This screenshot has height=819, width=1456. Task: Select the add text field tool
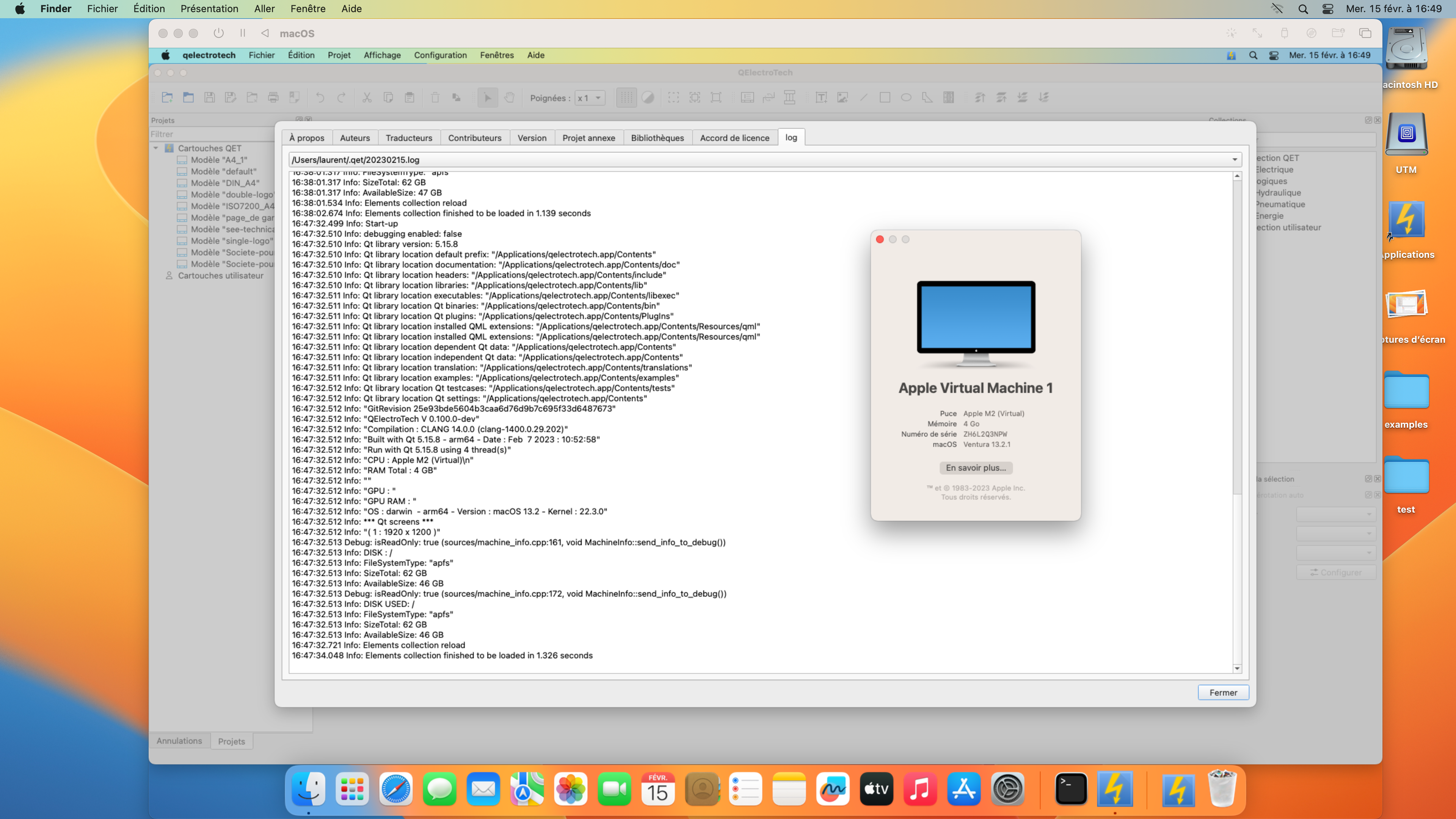tap(821, 97)
